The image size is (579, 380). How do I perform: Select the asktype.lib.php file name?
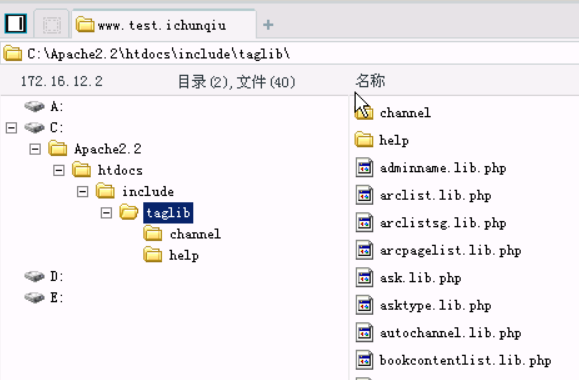435,305
